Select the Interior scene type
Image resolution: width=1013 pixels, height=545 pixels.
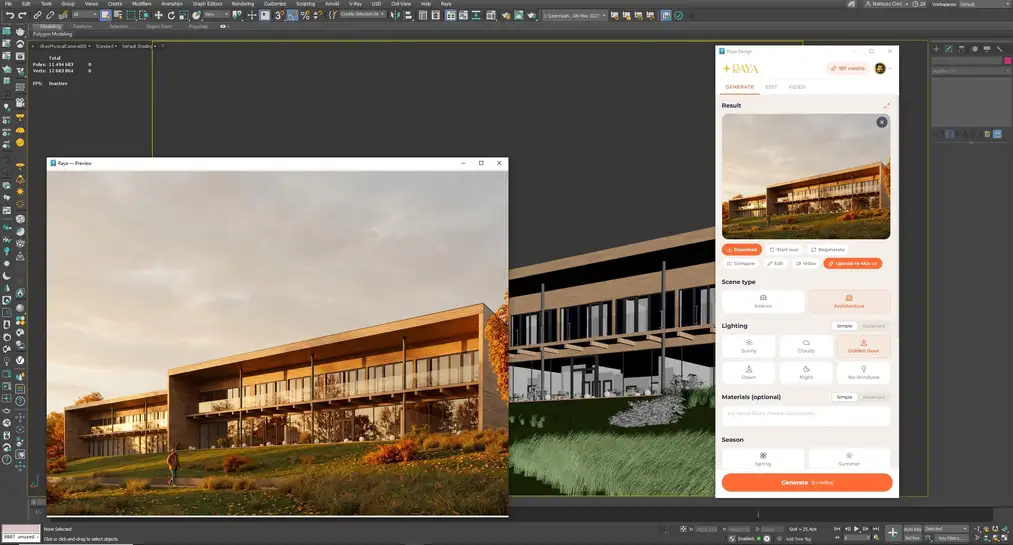(763, 301)
